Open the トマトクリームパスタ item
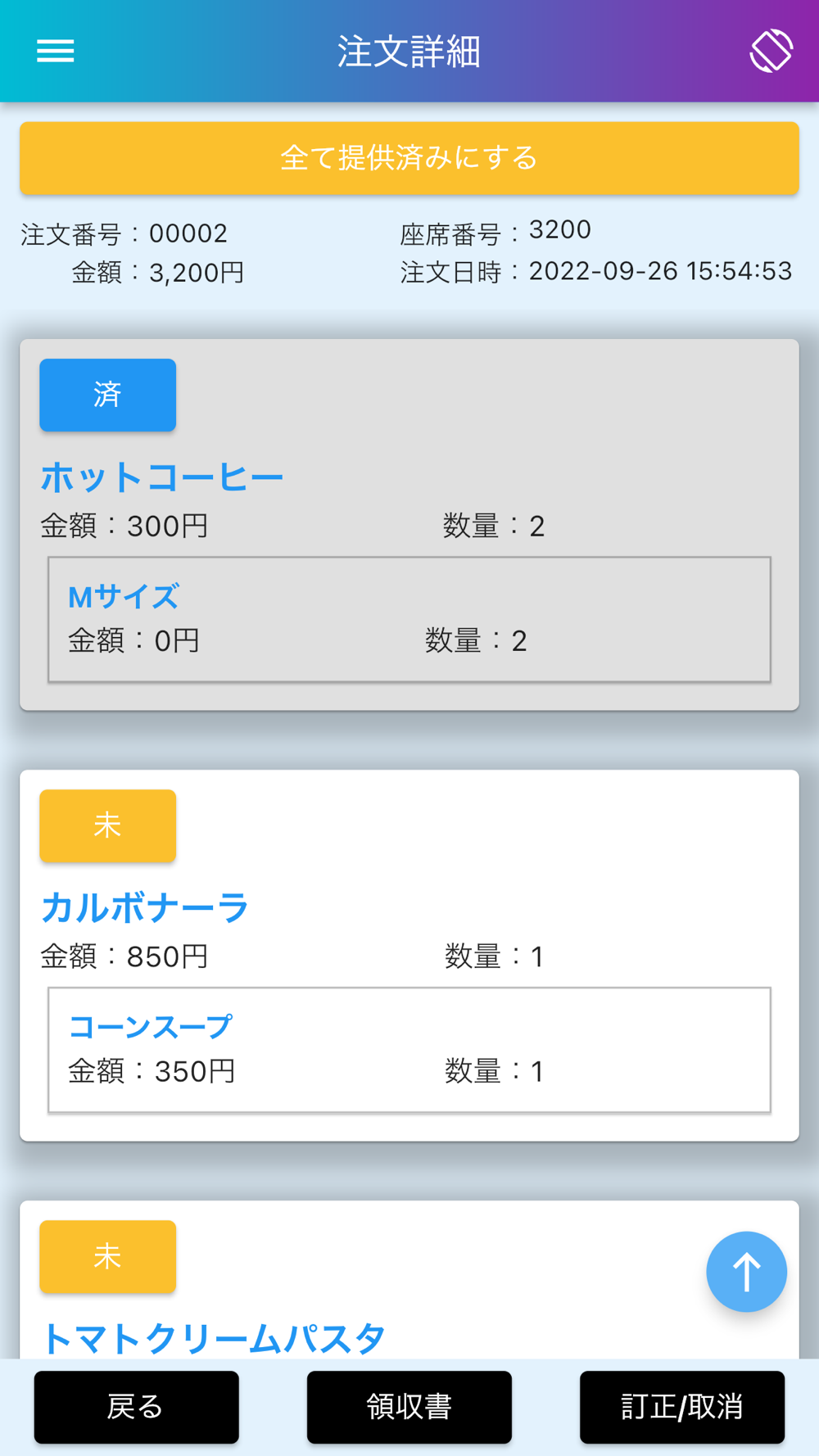This screenshot has width=819, height=1456. click(213, 1339)
